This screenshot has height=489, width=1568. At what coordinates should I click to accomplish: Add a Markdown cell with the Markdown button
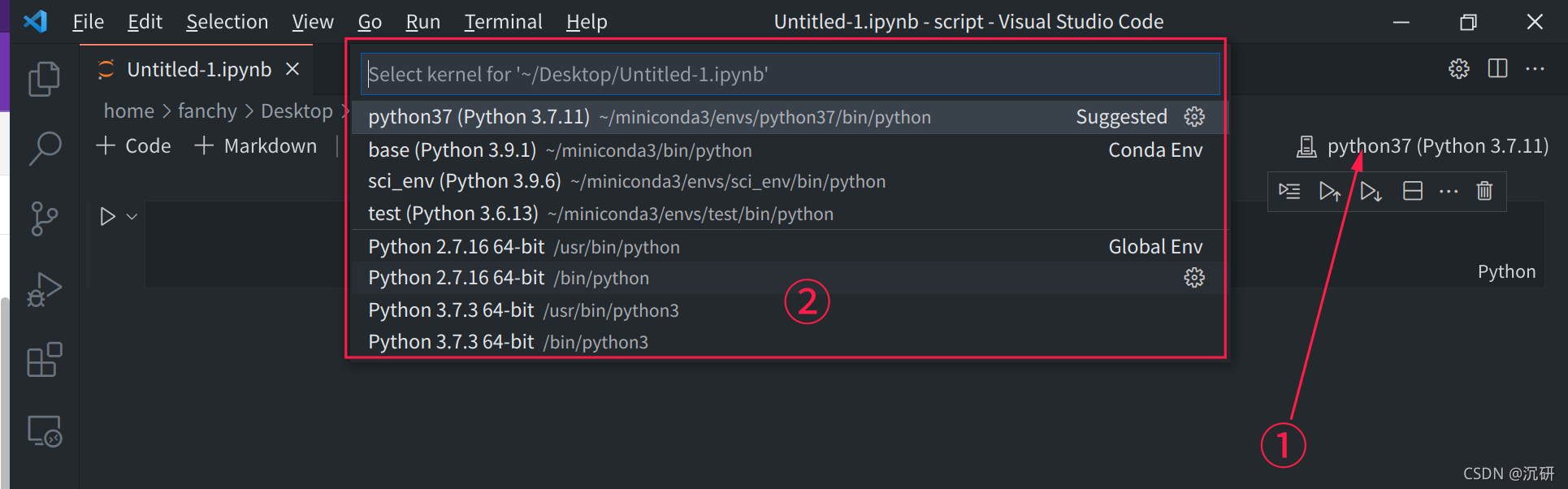tap(256, 145)
